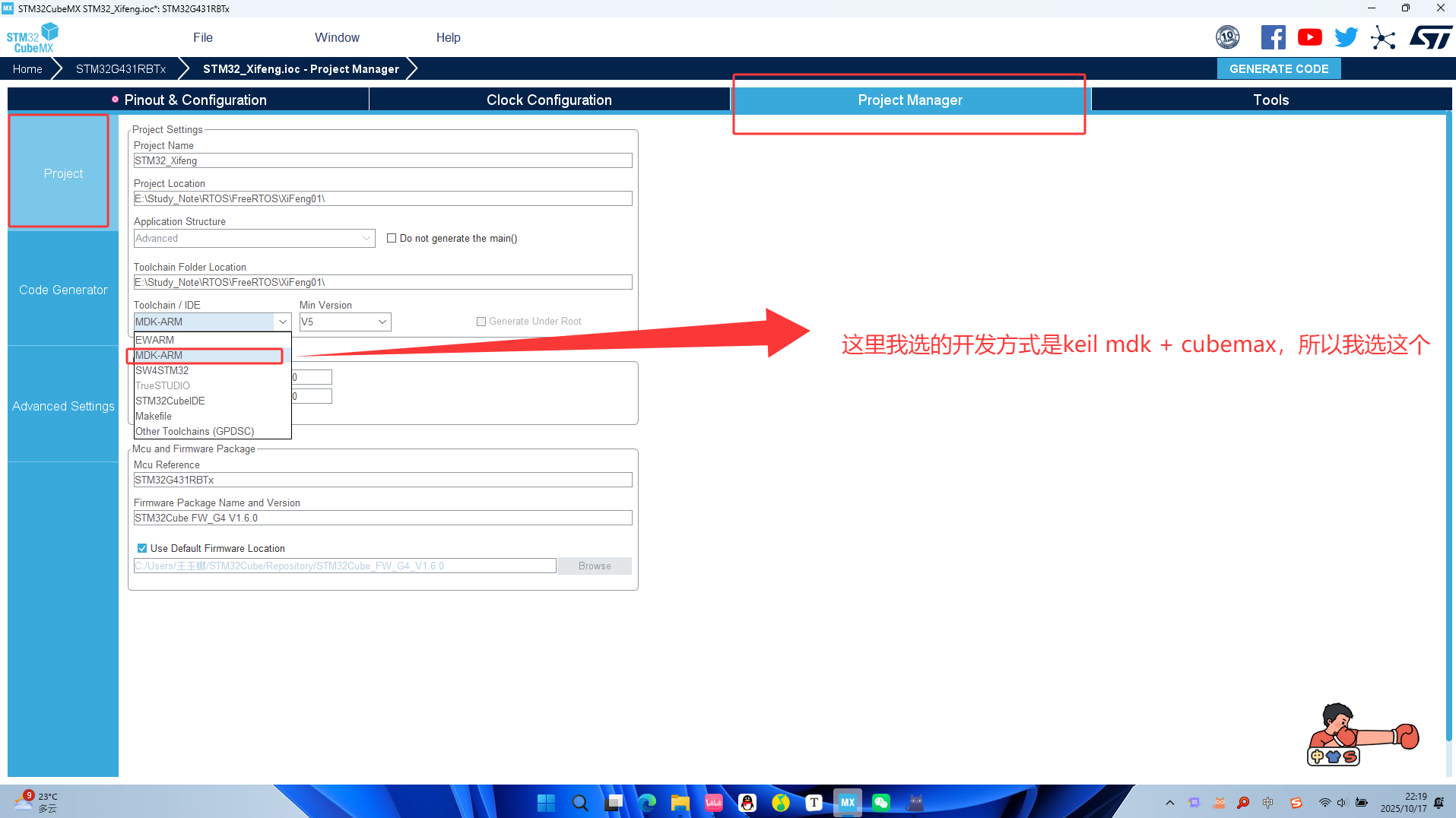Open the YouTube icon link
The image size is (1456, 818).
coord(1309,37)
